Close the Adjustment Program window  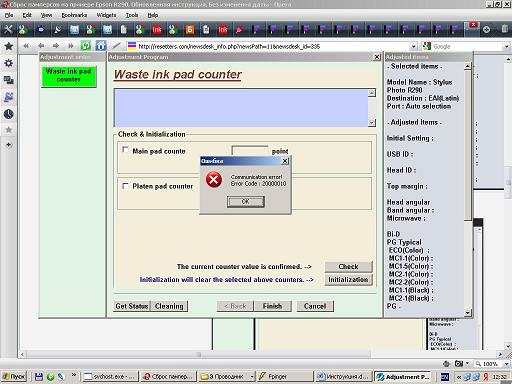[x=377, y=57]
